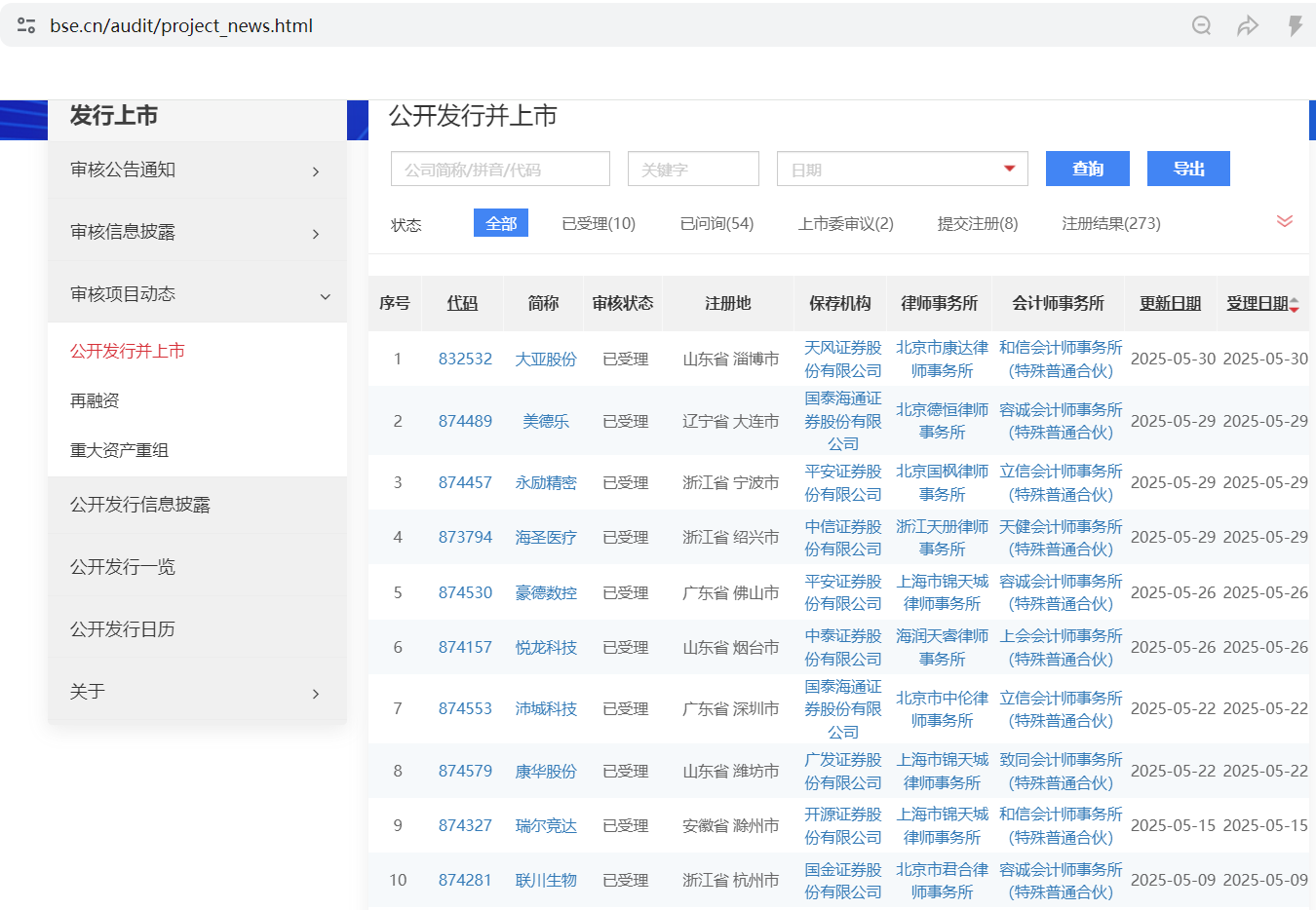The height and width of the screenshot is (910, 1316).
Task: Select the 全部 status filter
Action: coord(501,223)
